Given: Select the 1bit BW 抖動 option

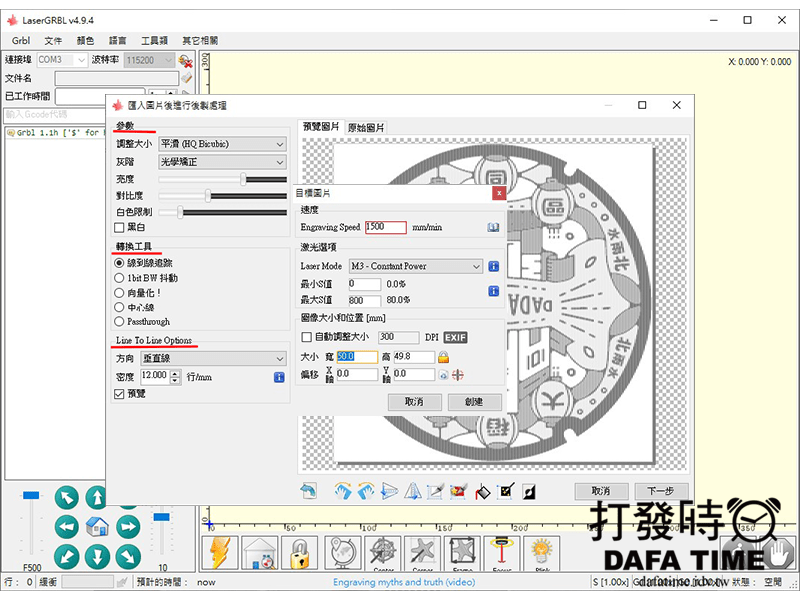Looking at the screenshot, I should coord(119,278).
